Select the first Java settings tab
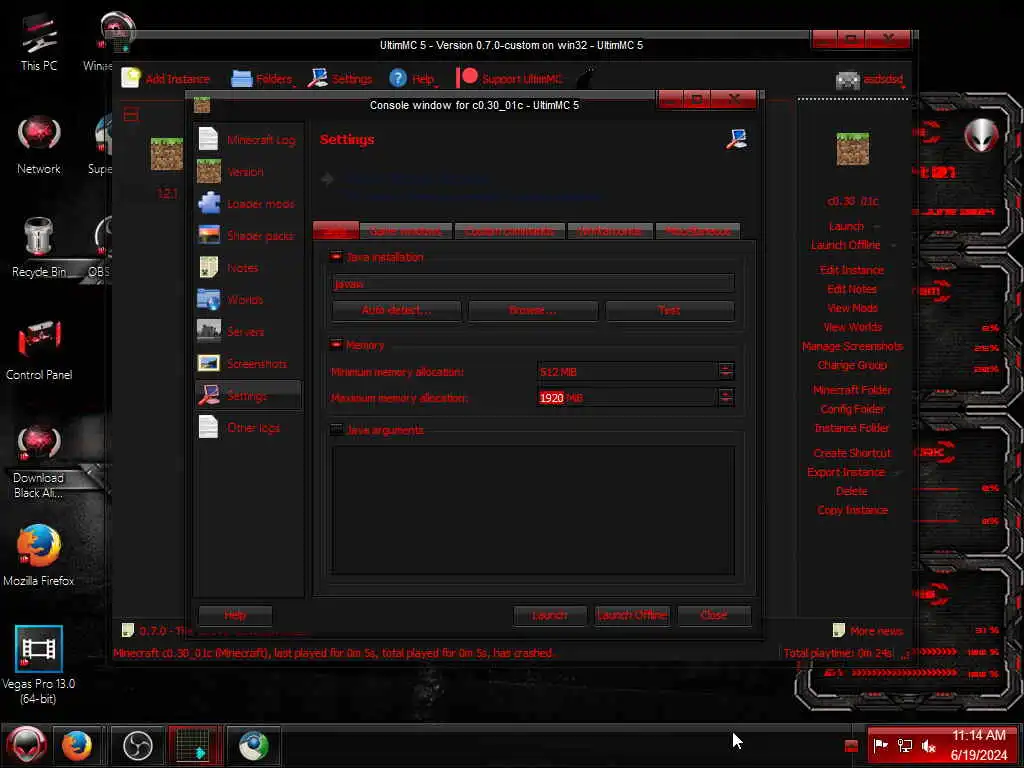Image resolution: width=1024 pixels, height=768 pixels. [x=336, y=231]
